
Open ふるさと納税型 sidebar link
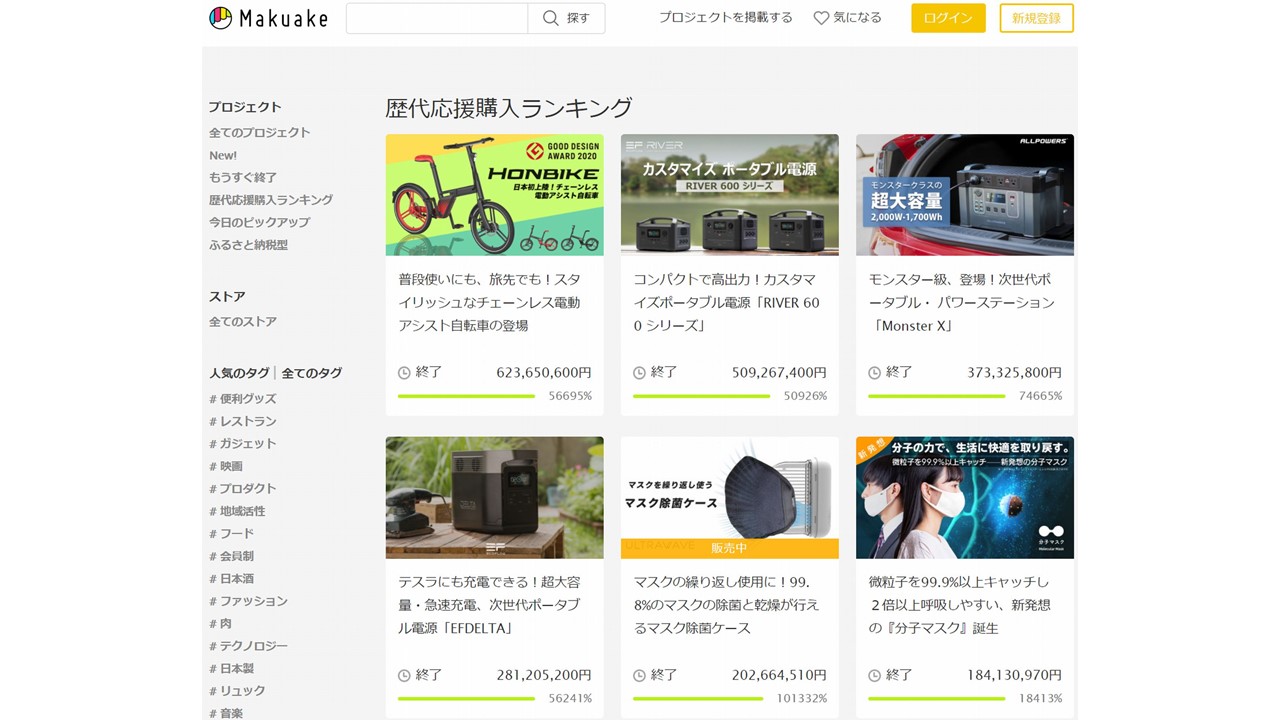[x=248, y=245]
